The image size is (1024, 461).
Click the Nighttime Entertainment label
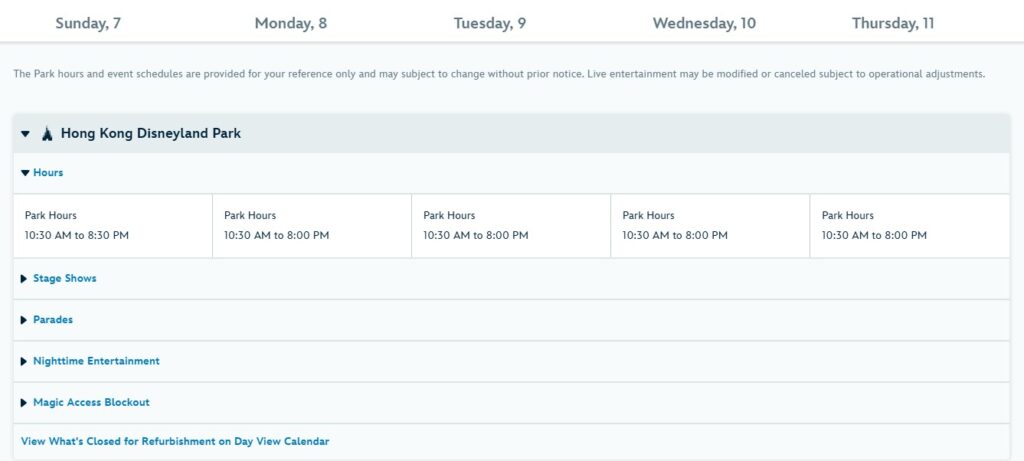point(96,361)
